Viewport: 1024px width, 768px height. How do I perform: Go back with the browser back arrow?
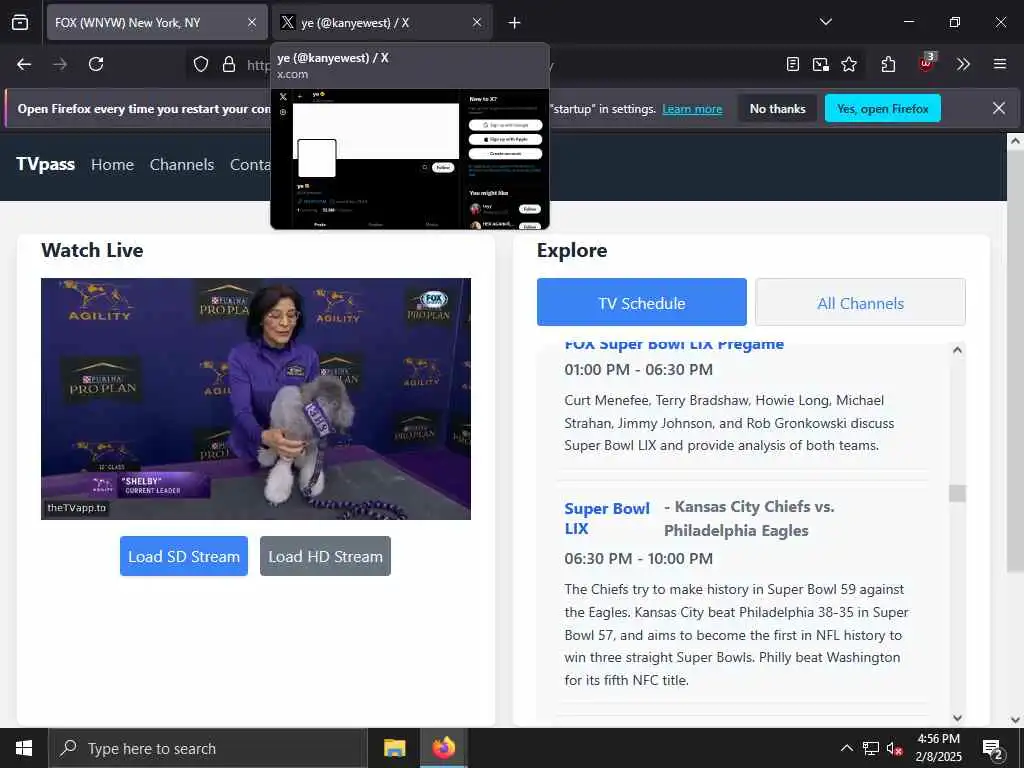pyautogui.click(x=24, y=64)
